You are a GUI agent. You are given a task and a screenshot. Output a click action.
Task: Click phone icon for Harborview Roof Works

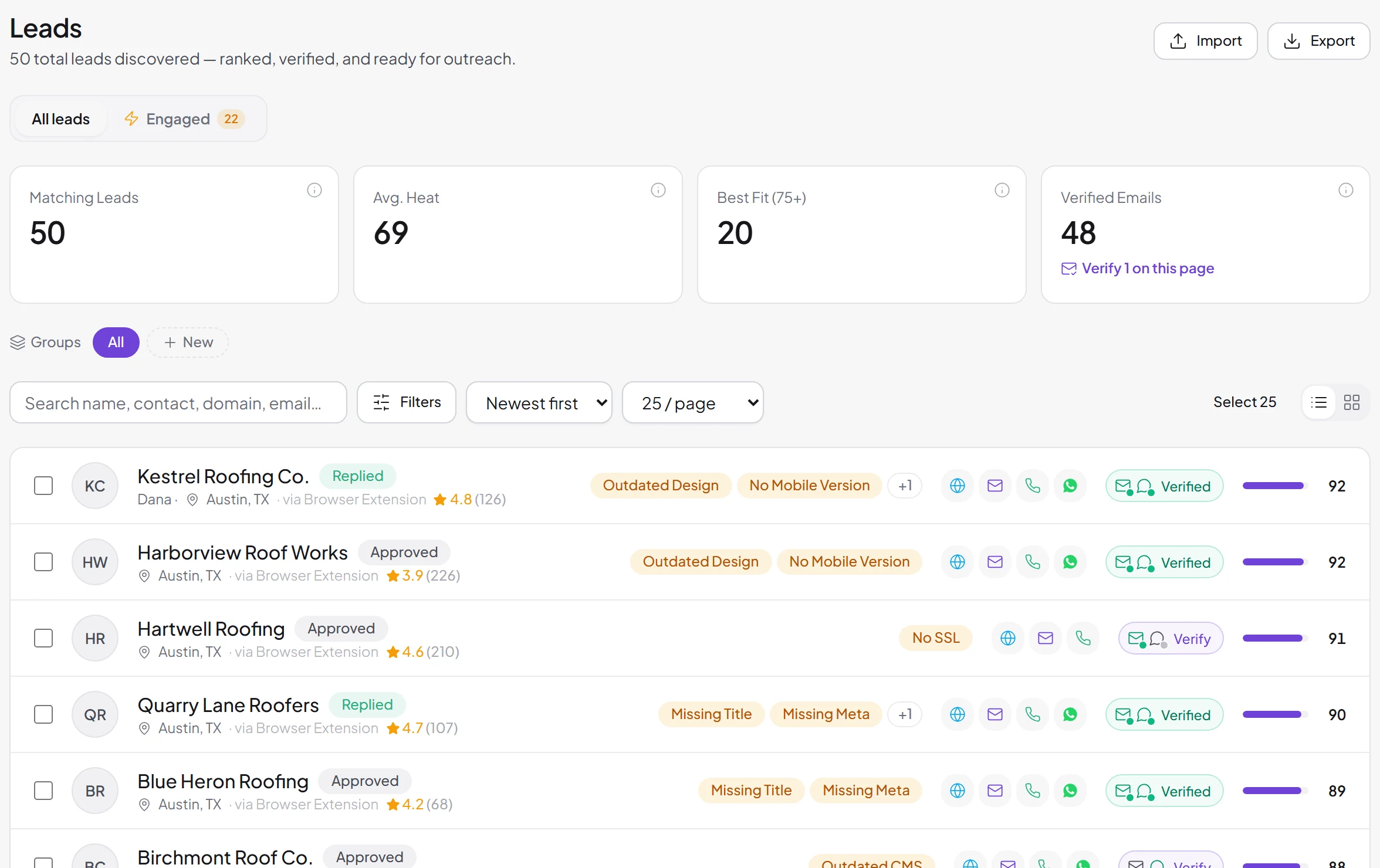click(x=1033, y=562)
